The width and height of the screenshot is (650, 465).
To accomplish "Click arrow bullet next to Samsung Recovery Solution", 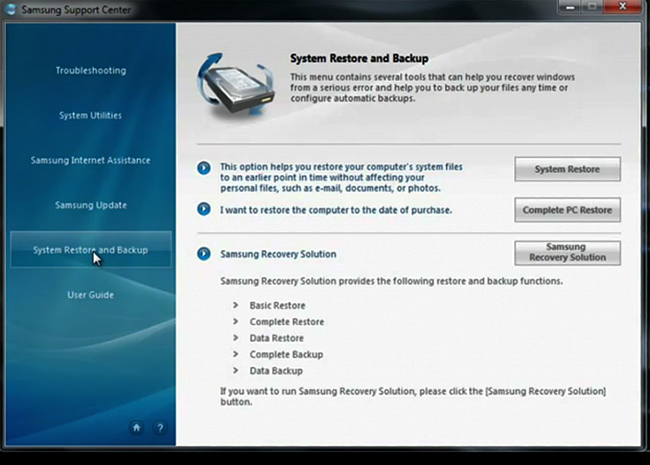I will coord(204,254).
